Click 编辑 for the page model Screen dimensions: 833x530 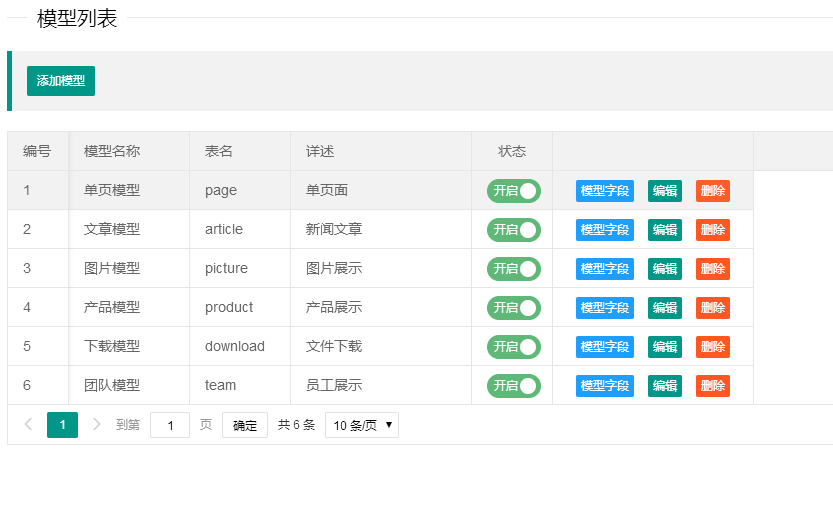(664, 191)
